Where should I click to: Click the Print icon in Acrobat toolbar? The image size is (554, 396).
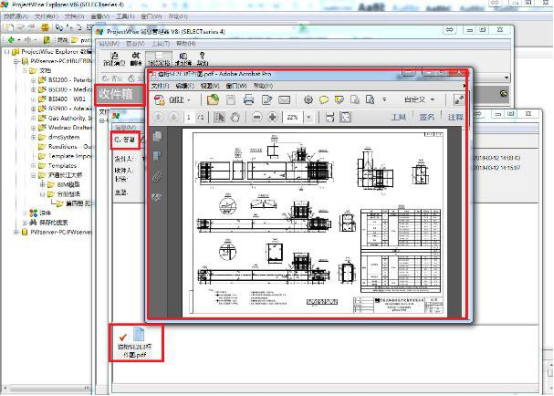pyautogui.click(x=249, y=100)
